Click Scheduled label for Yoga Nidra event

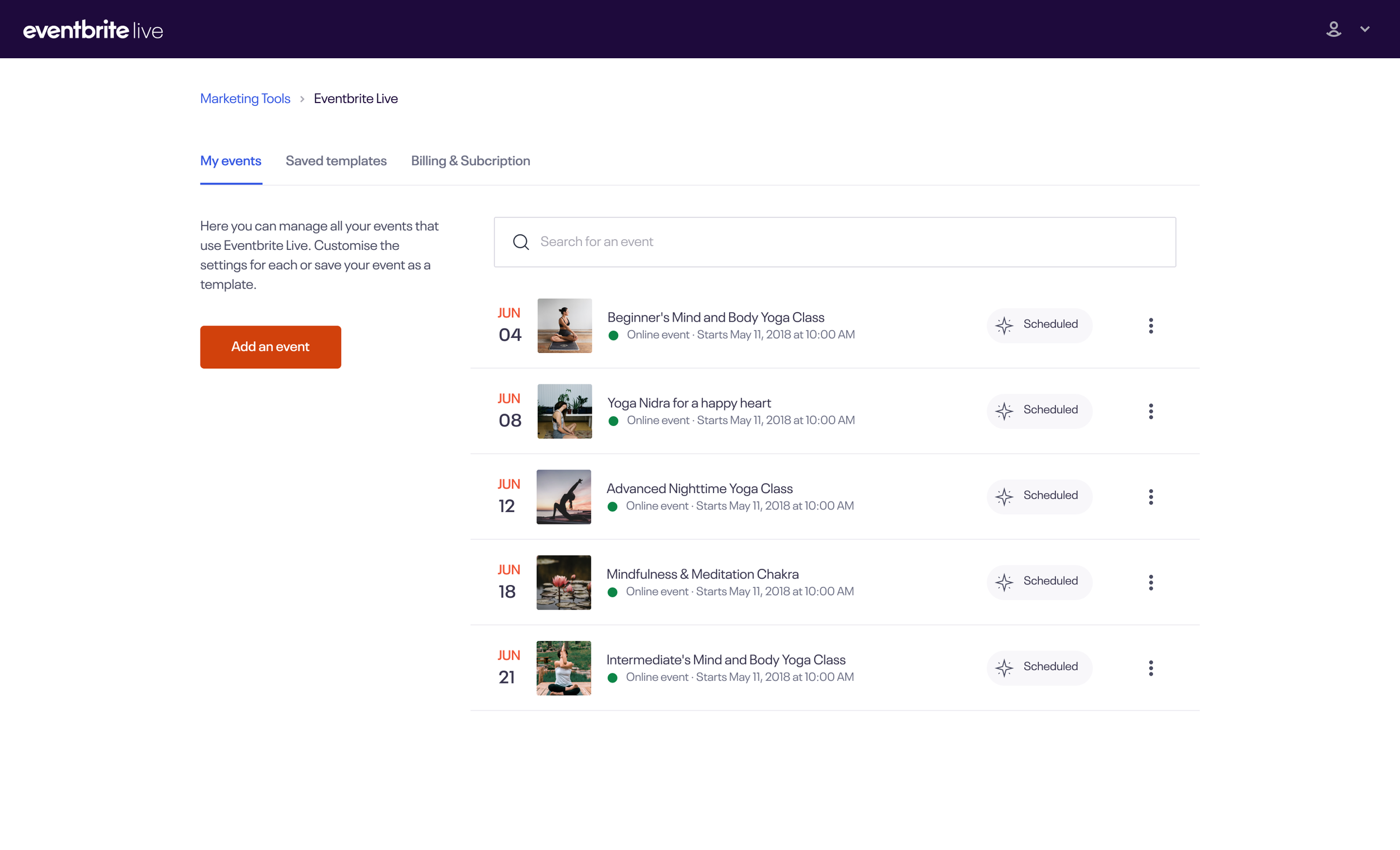coord(1050,410)
